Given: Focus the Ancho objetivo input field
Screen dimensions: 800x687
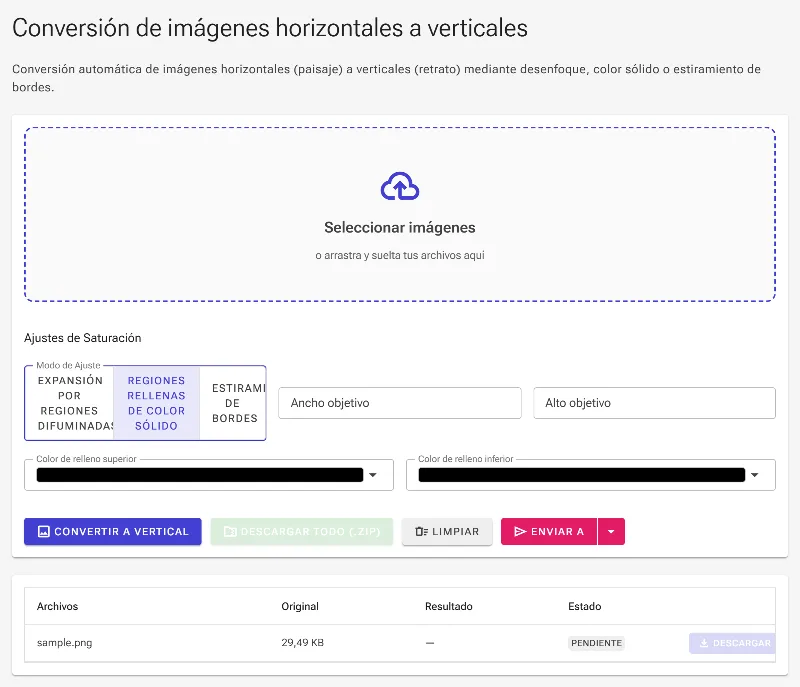Looking at the screenshot, I should tap(399, 403).
